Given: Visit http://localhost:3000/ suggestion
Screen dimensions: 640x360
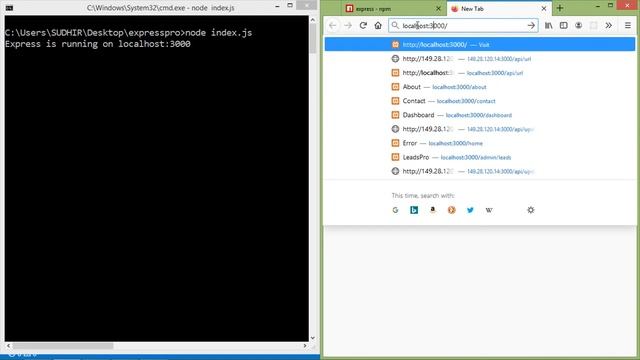Looking at the screenshot, I should pos(480,44).
